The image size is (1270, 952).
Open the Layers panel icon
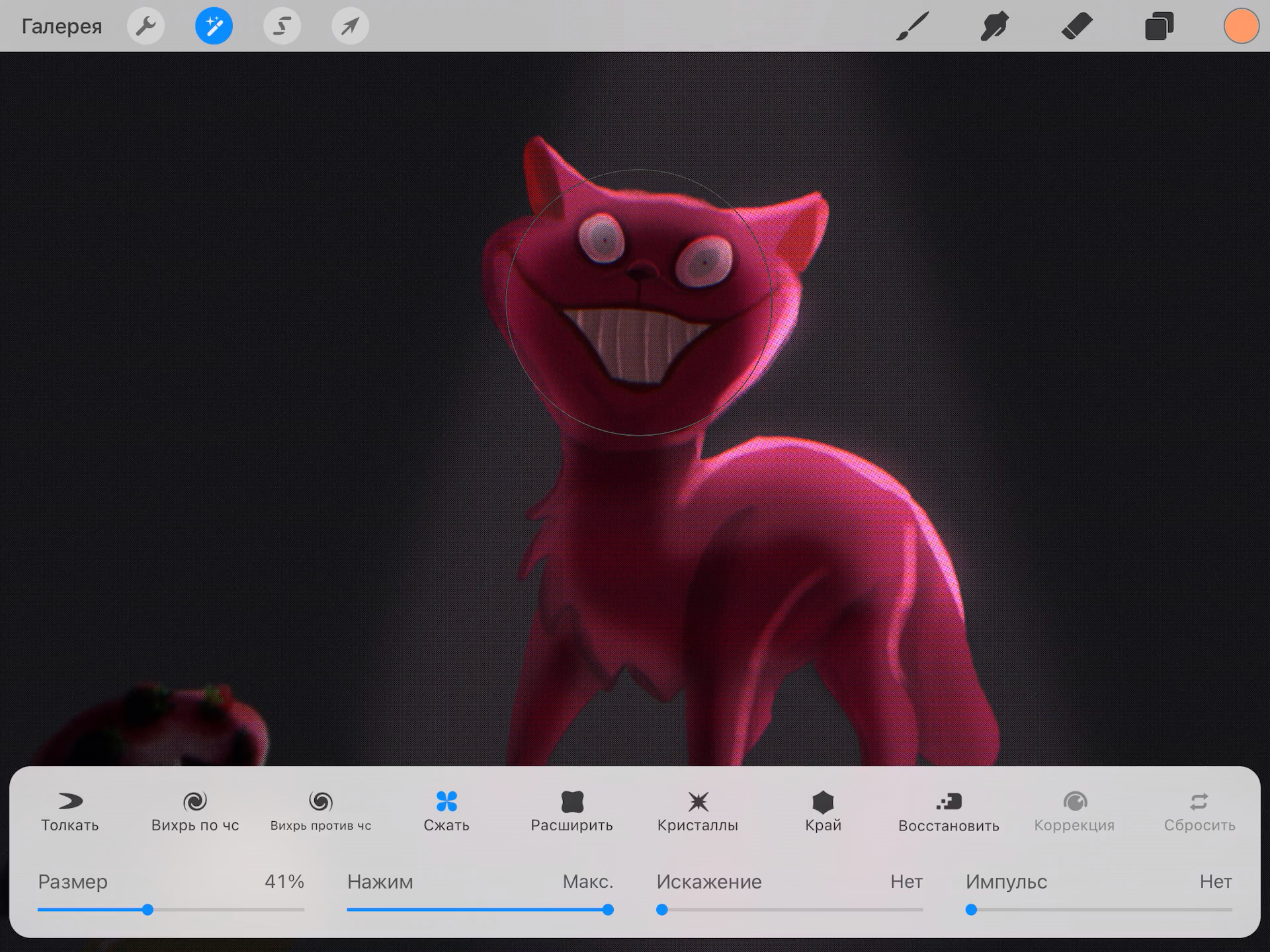tap(1159, 26)
